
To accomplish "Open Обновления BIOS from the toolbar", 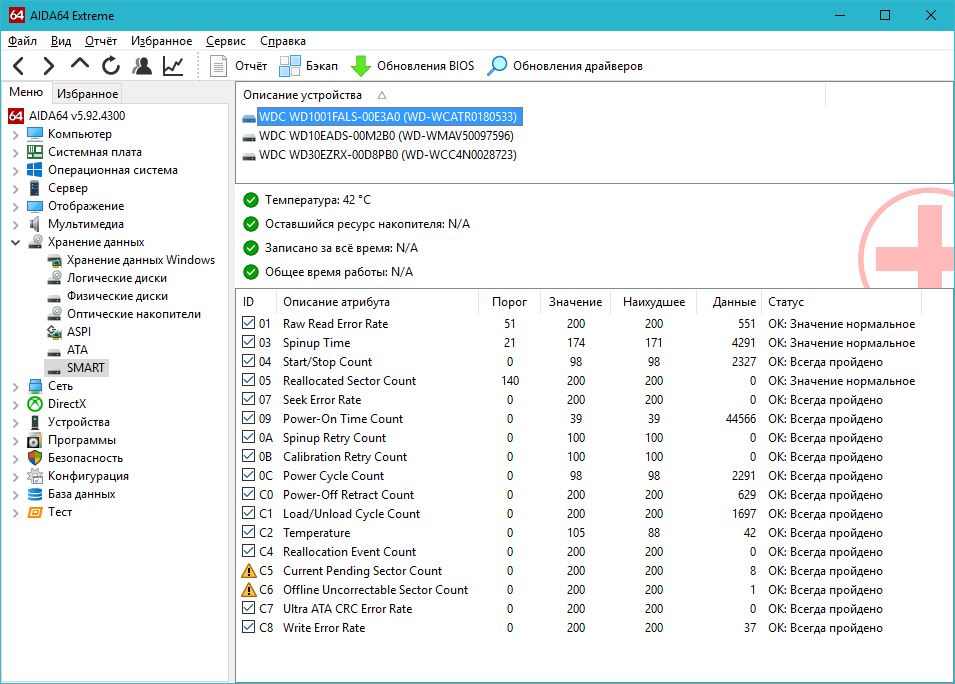I will 412,66.
